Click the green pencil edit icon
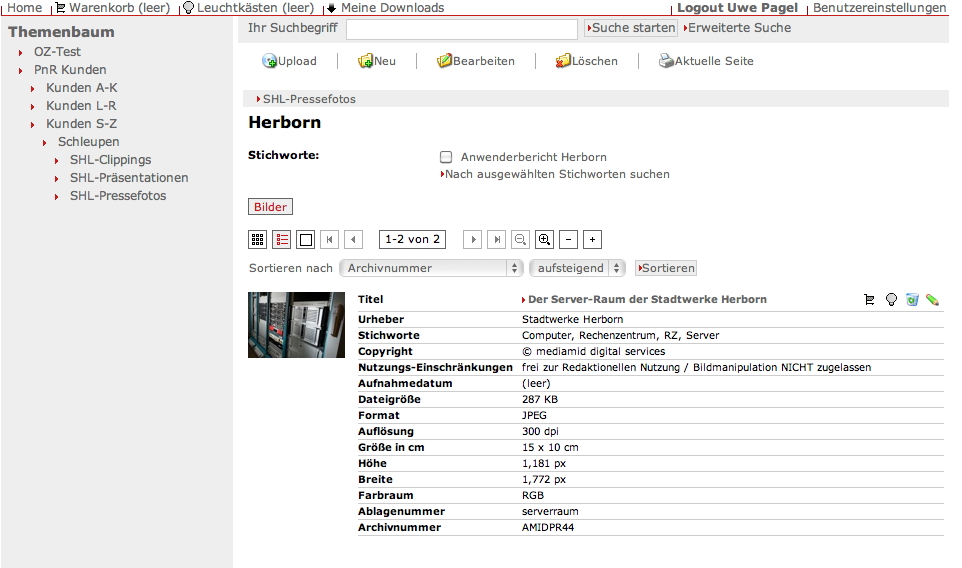The height and width of the screenshot is (568, 962). point(932,299)
